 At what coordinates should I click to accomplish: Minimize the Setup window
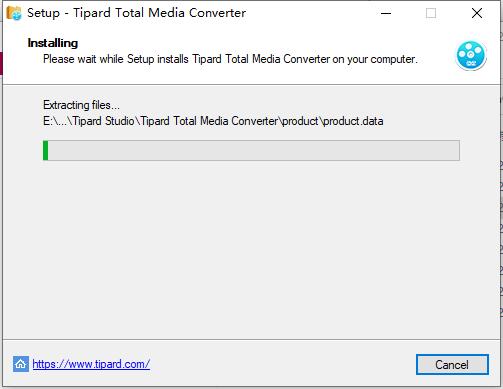386,13
